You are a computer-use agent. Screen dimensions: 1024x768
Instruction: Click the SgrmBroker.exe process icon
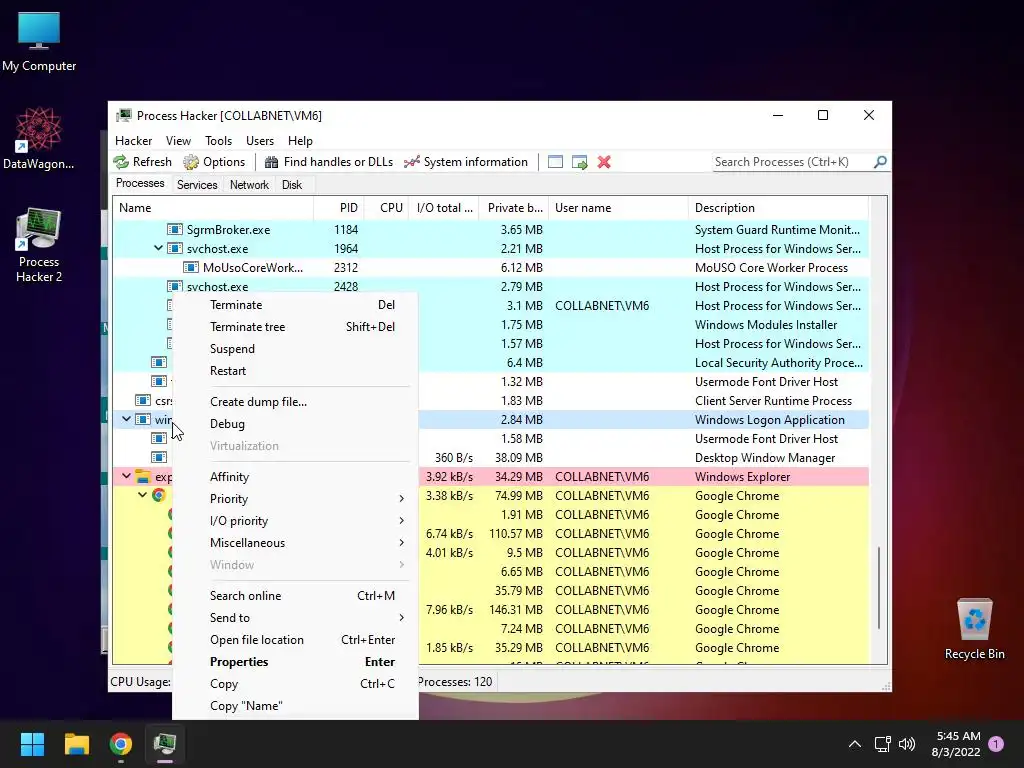[x=174, y=229]
